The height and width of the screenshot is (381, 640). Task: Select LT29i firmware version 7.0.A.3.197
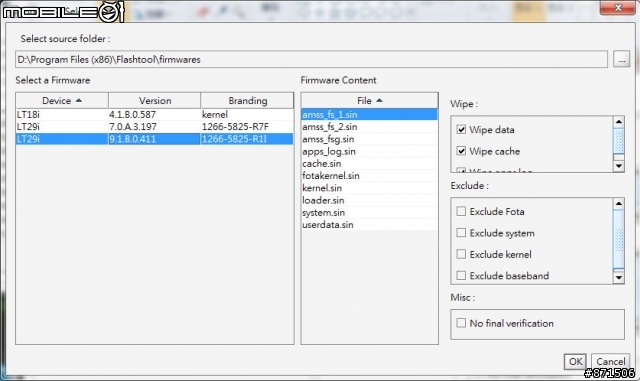[155, 127]
